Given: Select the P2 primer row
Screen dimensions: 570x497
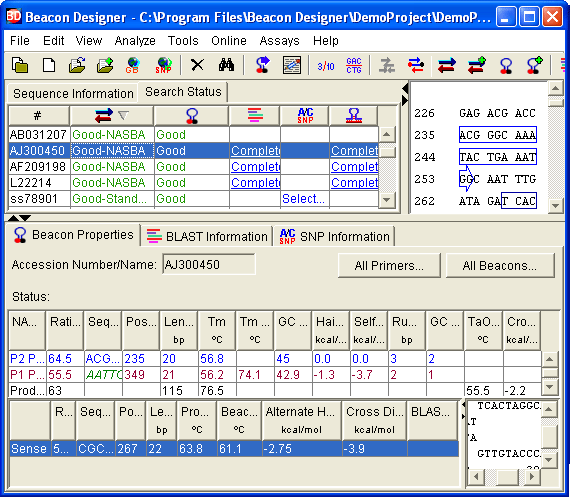Looking at the screenshot, I should pos(275,359).
